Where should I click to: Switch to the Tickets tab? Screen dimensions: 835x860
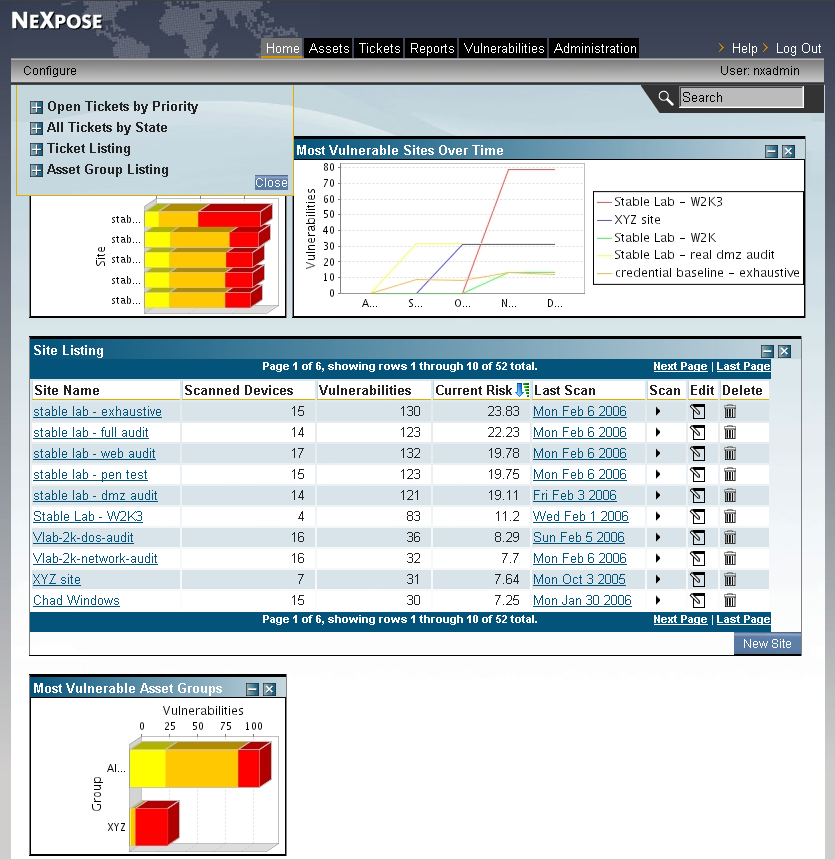(379, 48)
